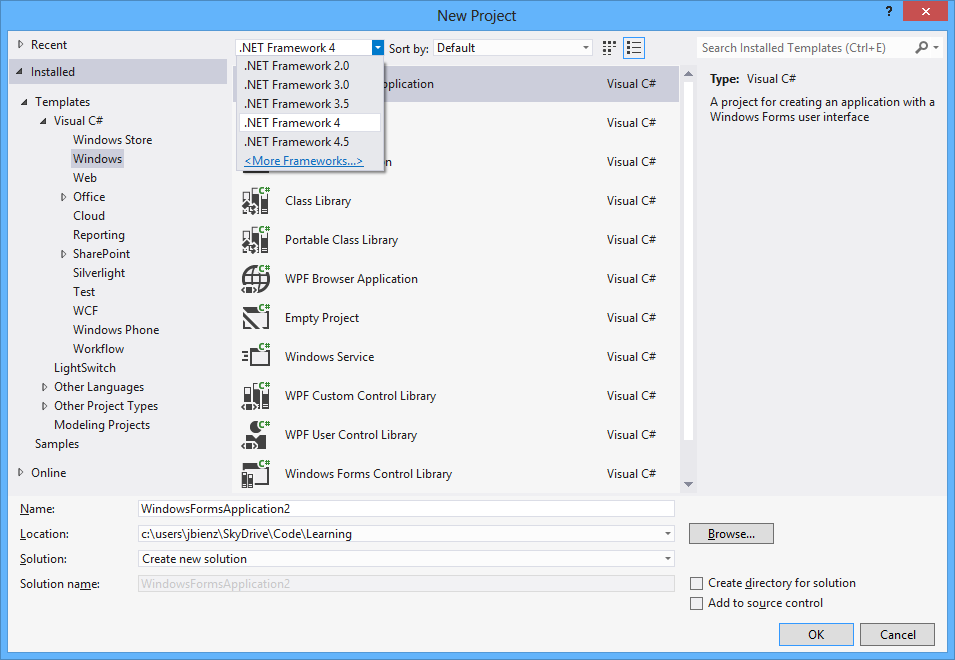Choose .NET Framework 4 in the list
This screenshot has height=660, width=955.
(x=309, y=122)
